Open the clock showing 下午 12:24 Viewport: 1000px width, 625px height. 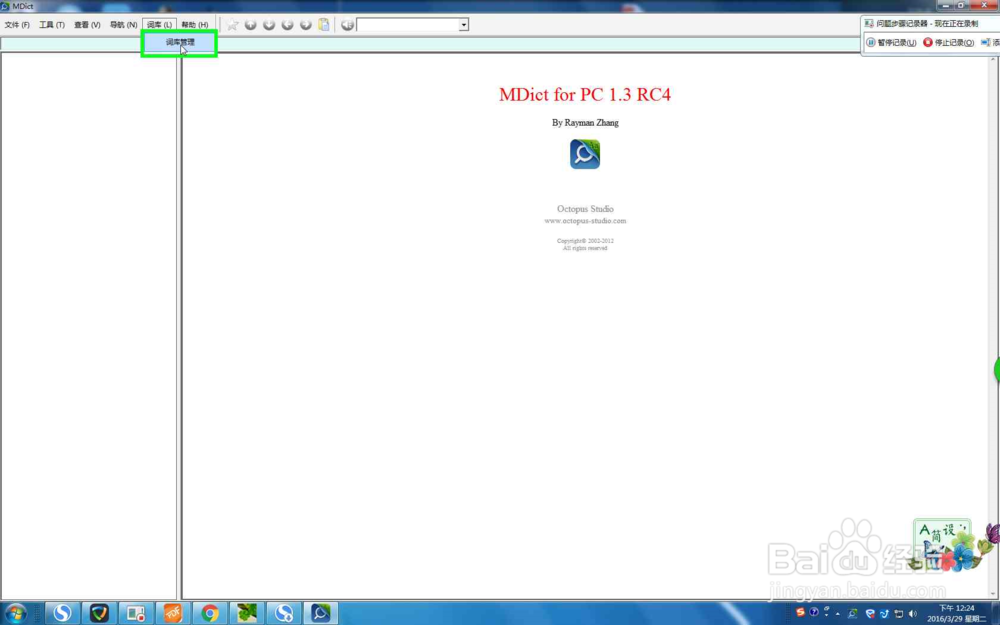[957, 614]
